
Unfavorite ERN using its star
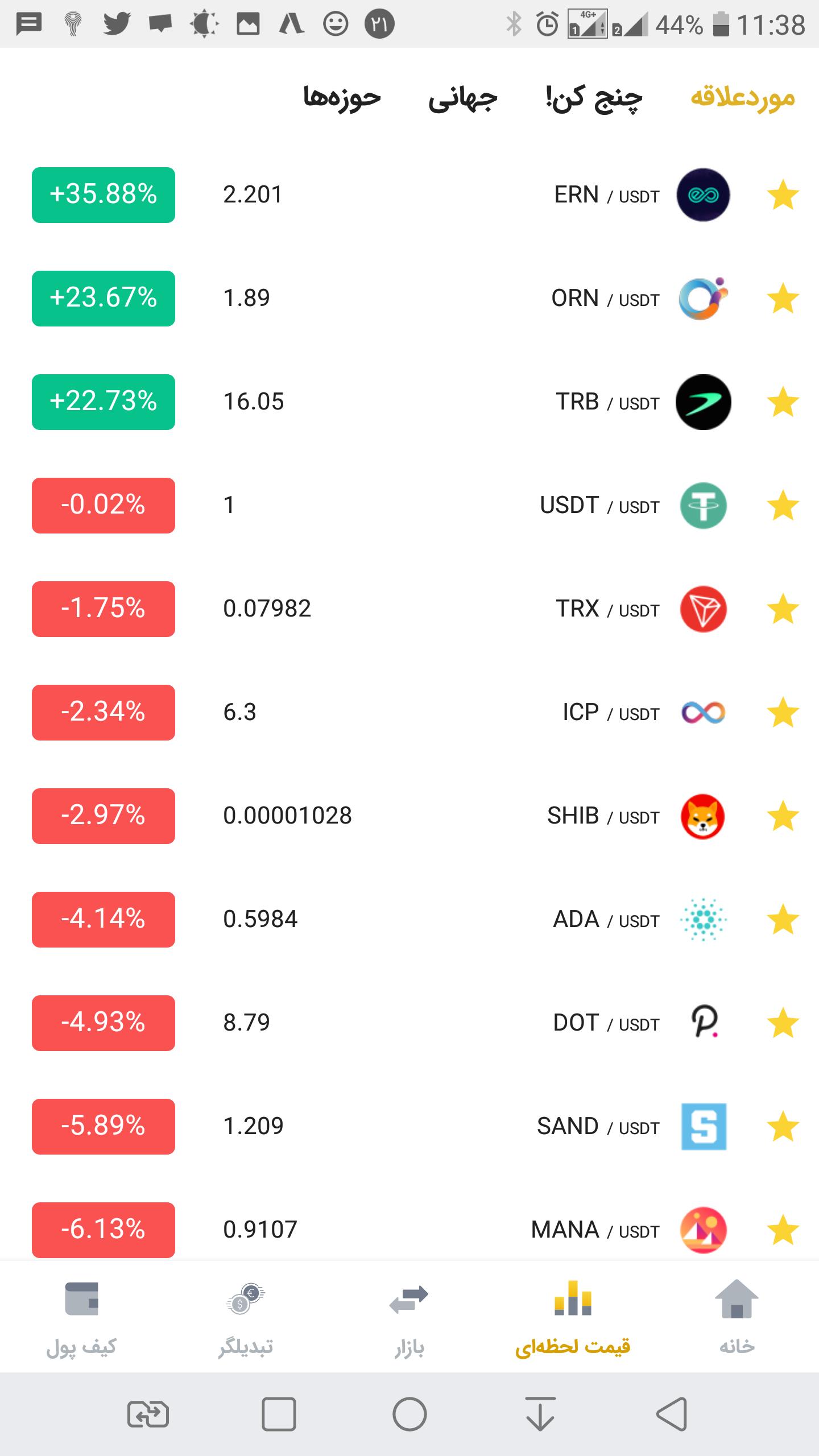coord(783,195)
